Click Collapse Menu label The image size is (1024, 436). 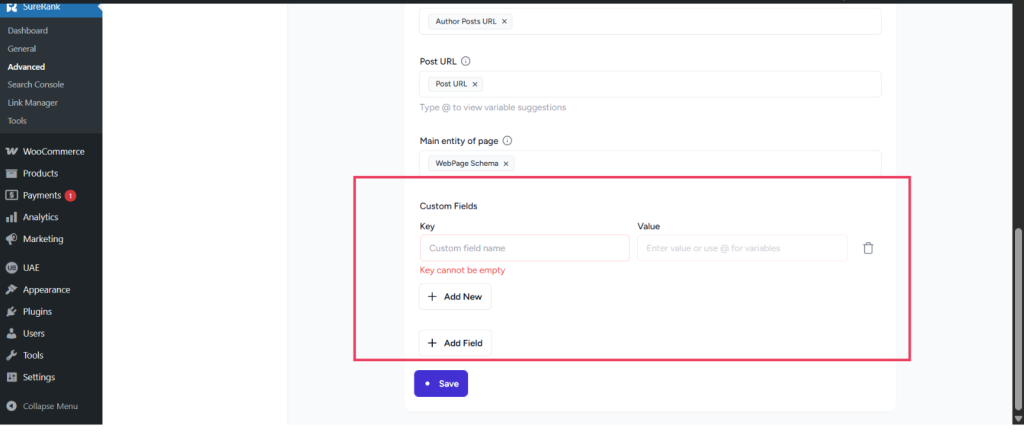tap(50, 406)
